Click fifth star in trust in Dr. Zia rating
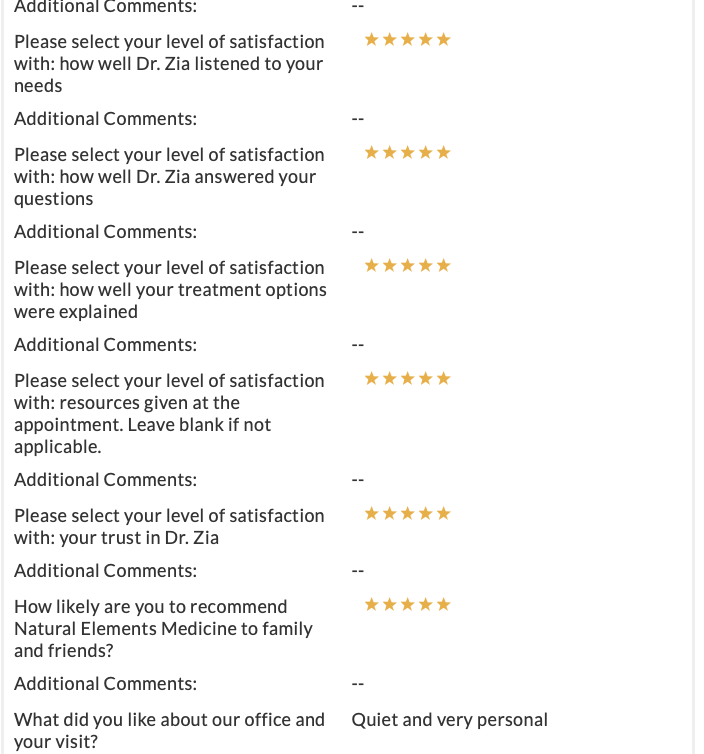The image size is (704, 754). (443, 514)
